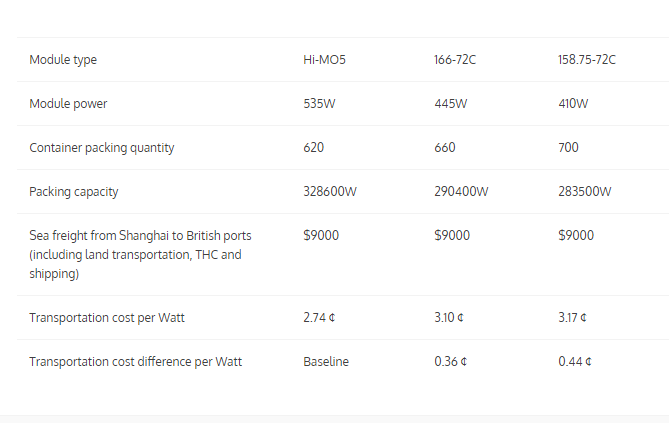Select the 2.74 ¢ cost value

pyautogui.click(x=319, y=318)
